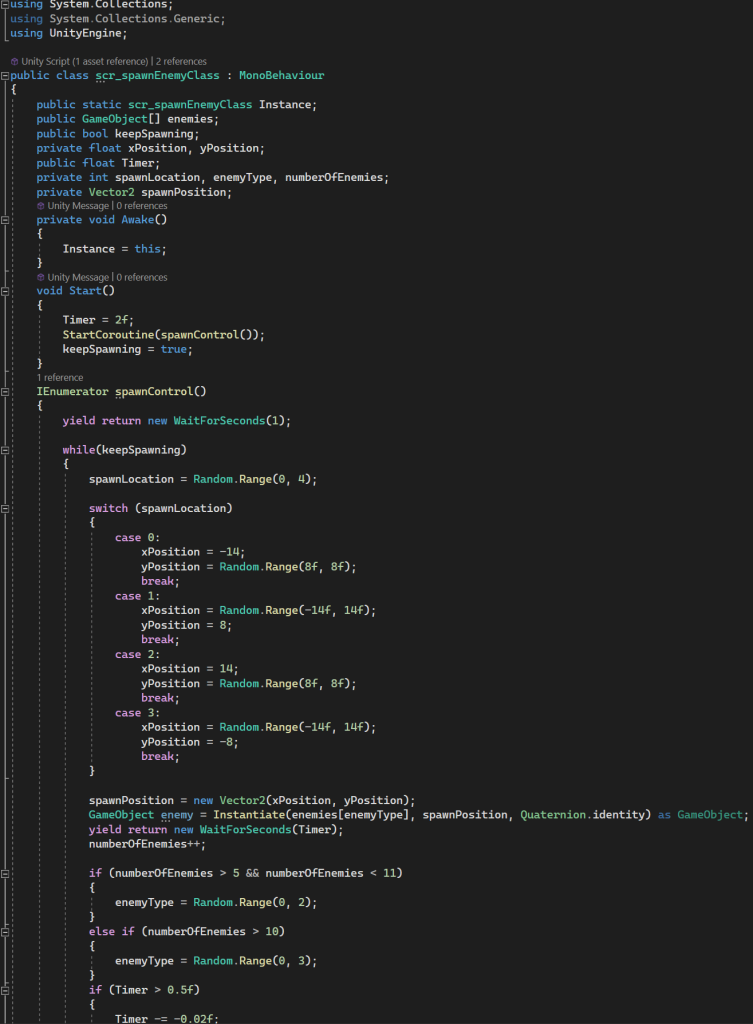The height and width of the screenshot is (1024, 753).
Task: Click the Unity Message icon above Awake()
Action: click(40, 206)
